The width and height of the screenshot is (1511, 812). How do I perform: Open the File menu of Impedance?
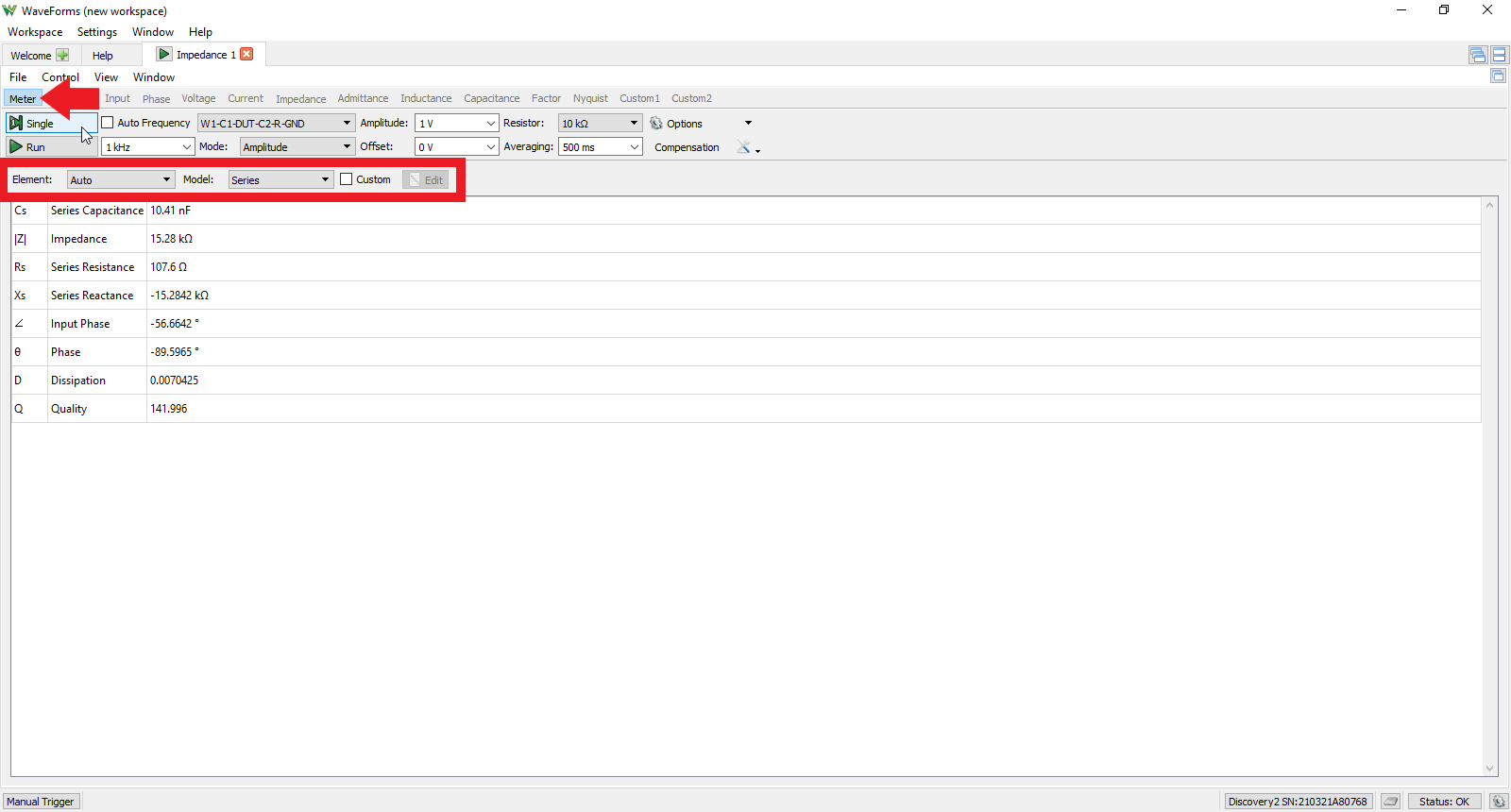pos(18,77)
